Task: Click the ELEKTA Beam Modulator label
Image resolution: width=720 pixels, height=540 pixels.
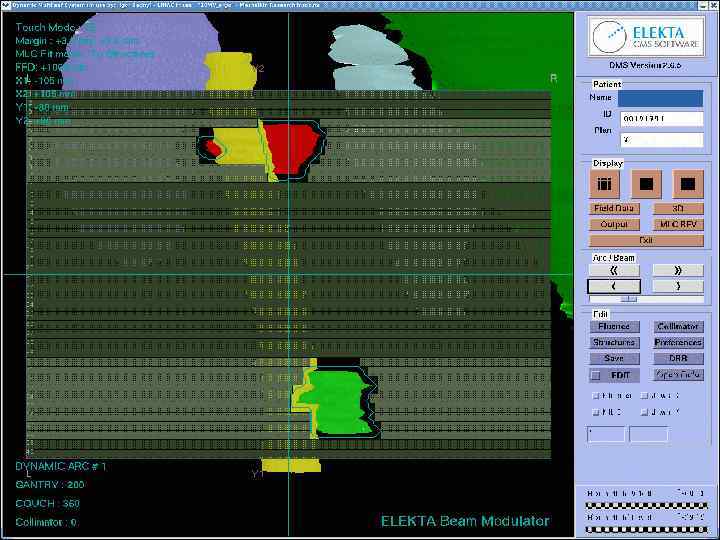Action: (465, 521)
